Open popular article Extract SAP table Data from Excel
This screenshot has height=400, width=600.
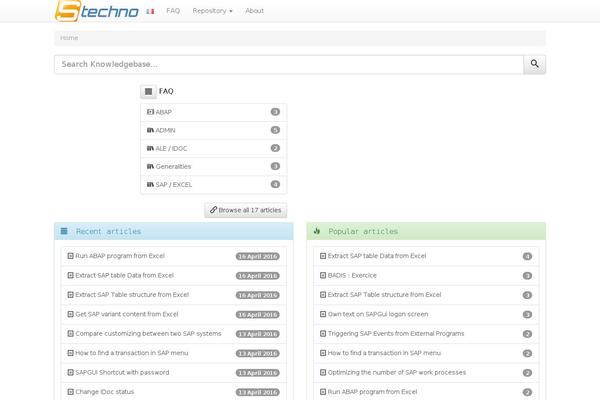coord(377,256)
